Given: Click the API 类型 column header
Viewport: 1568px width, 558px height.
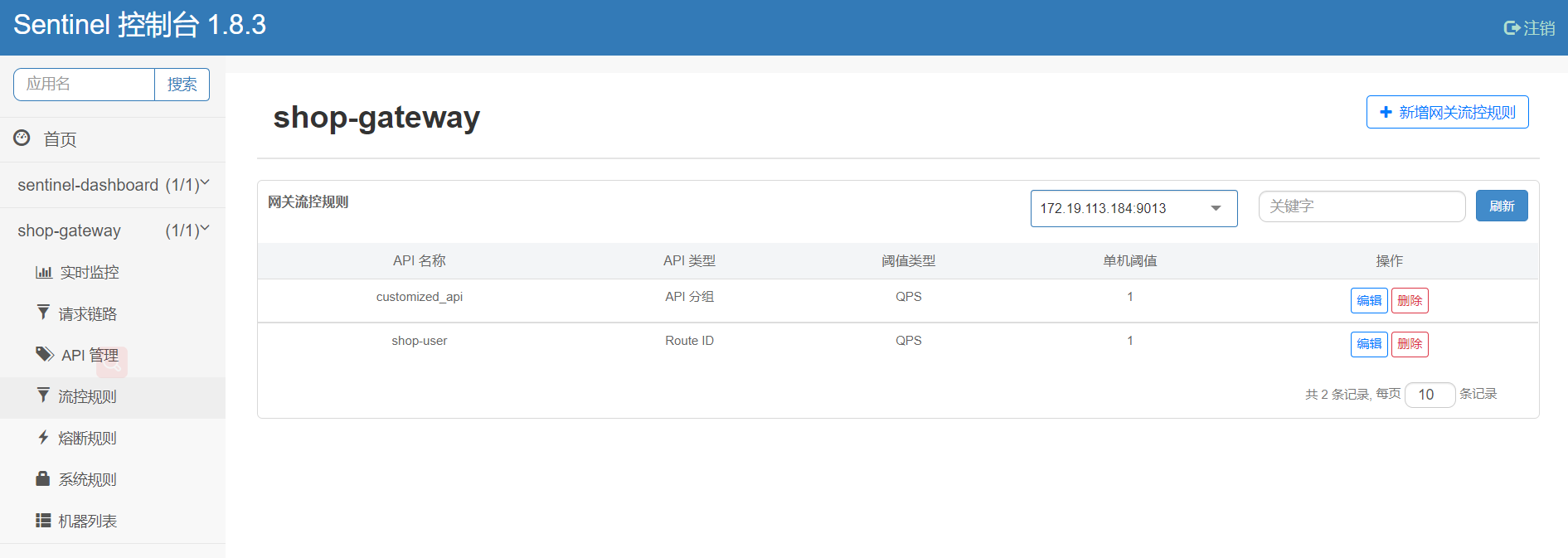Looking at the screenshot, I should [689, 260].
